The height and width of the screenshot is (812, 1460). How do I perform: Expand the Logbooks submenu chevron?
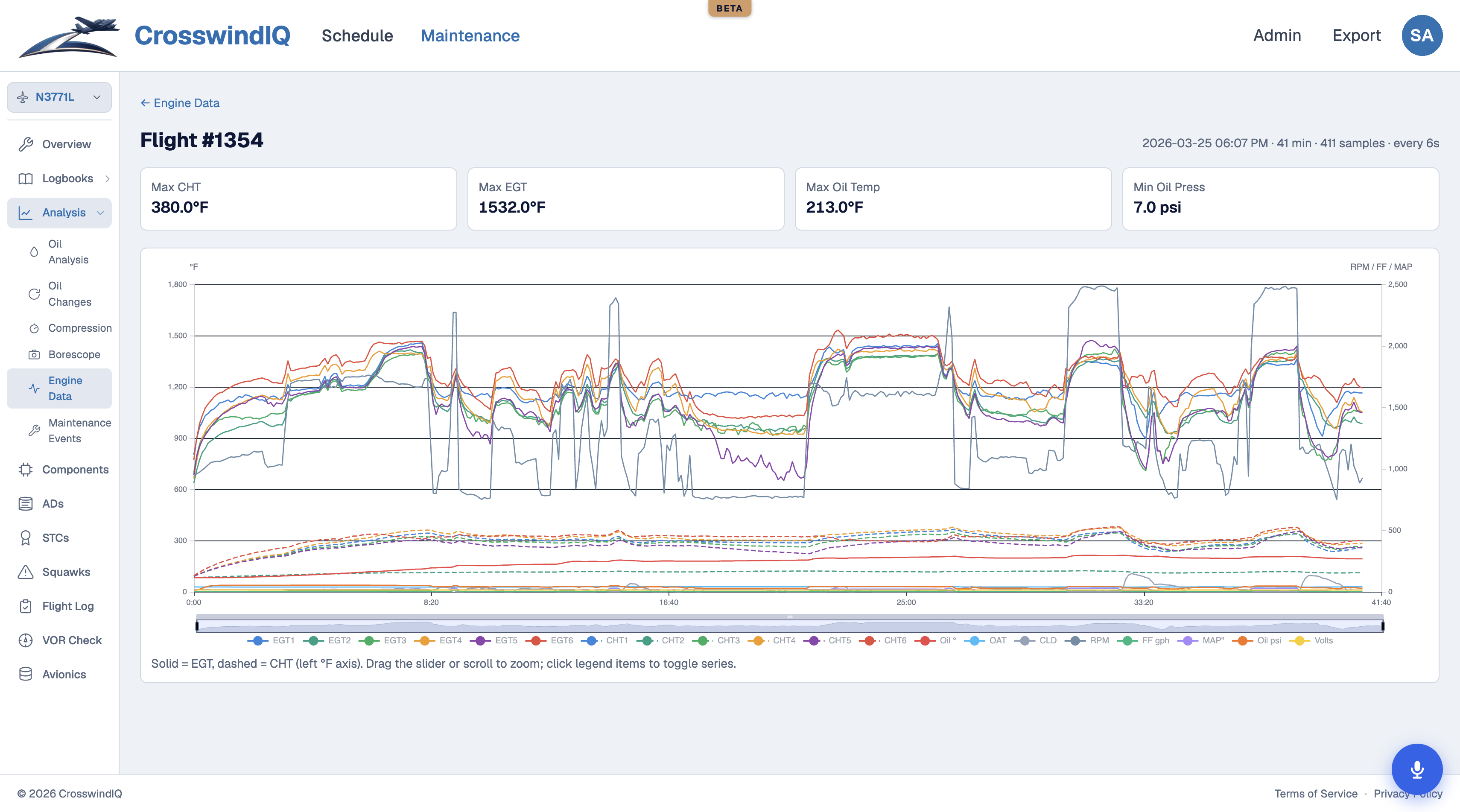pyautogui.click(x=107, y=178)
